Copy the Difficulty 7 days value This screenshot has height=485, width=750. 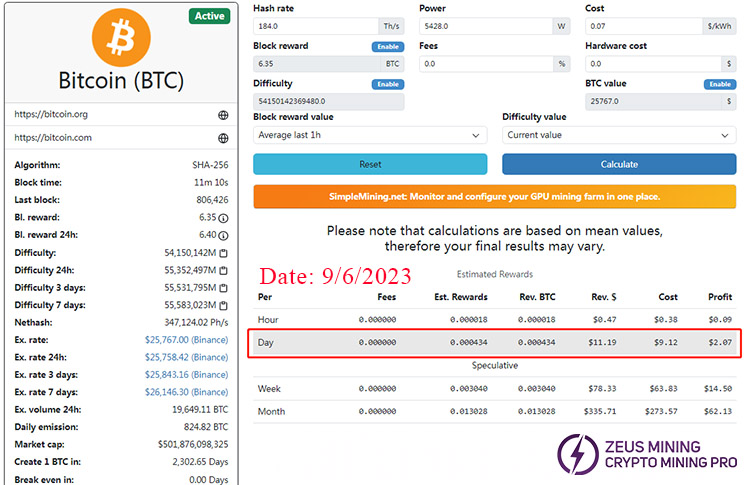[223, 305]
